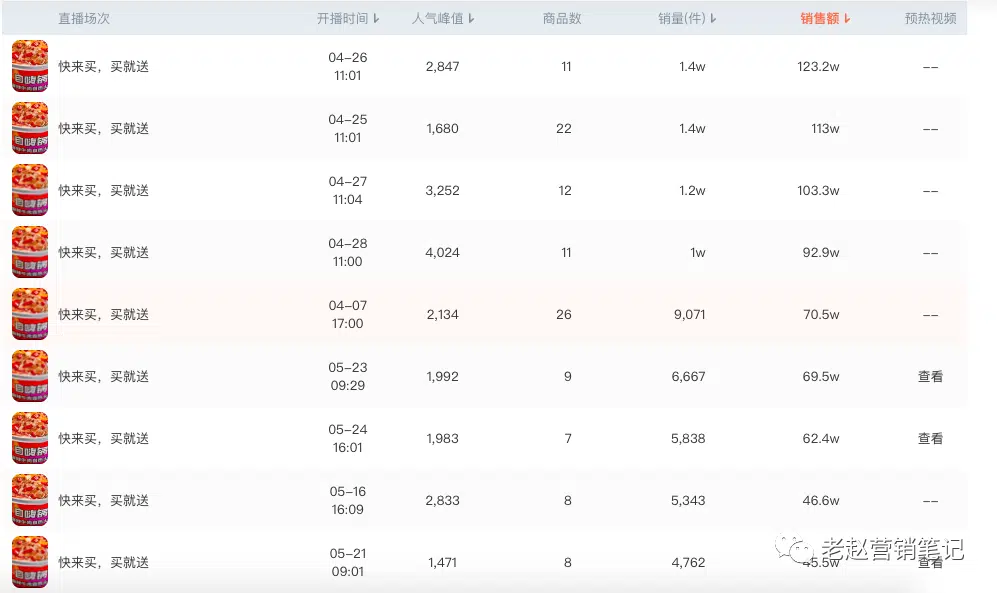Select sales amount 46.6w
Screen dimensions: 997x593
click(x=821, y=500)
